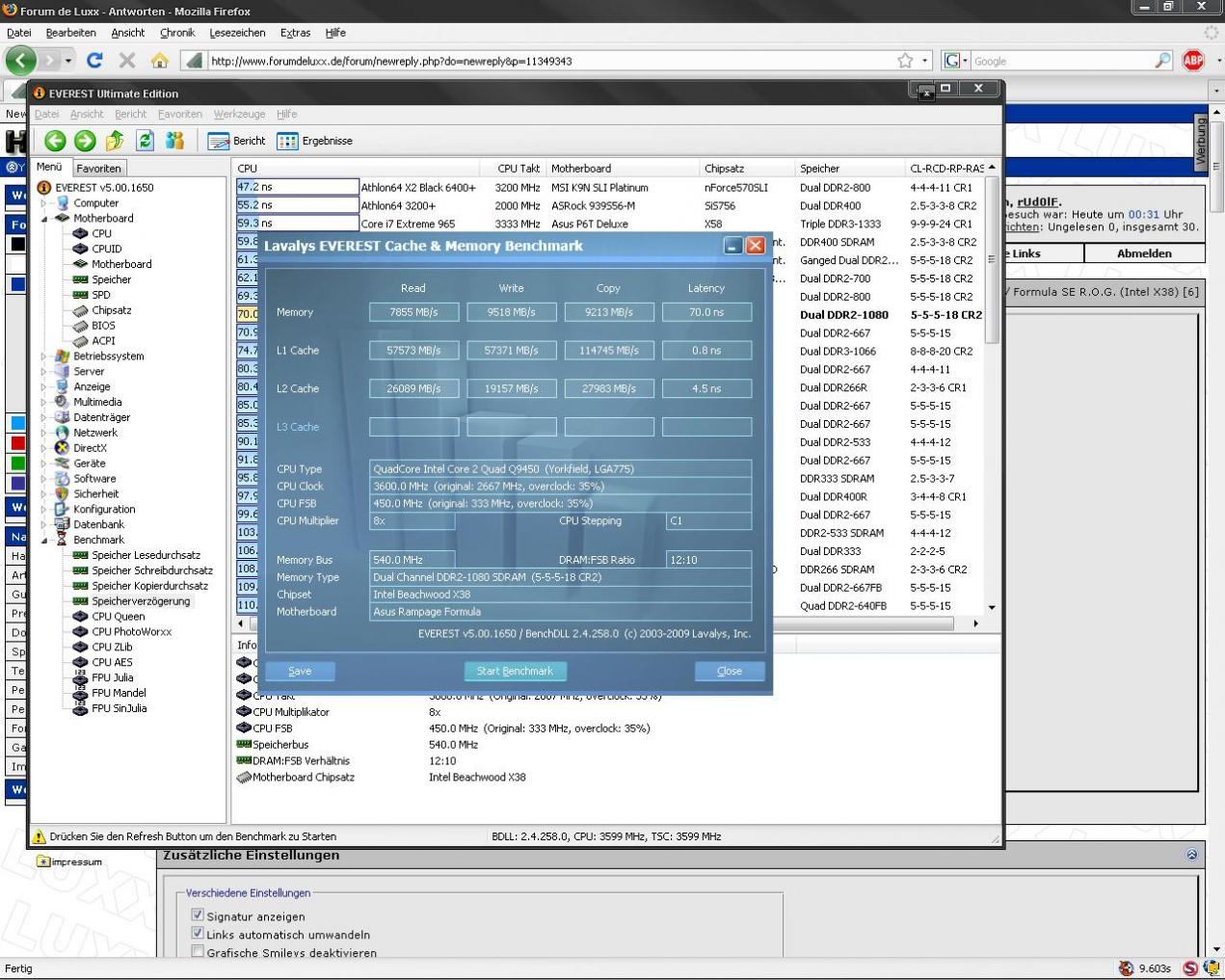
Task: Open Firefox Chronik menu
Action: (x=177, y=33)
